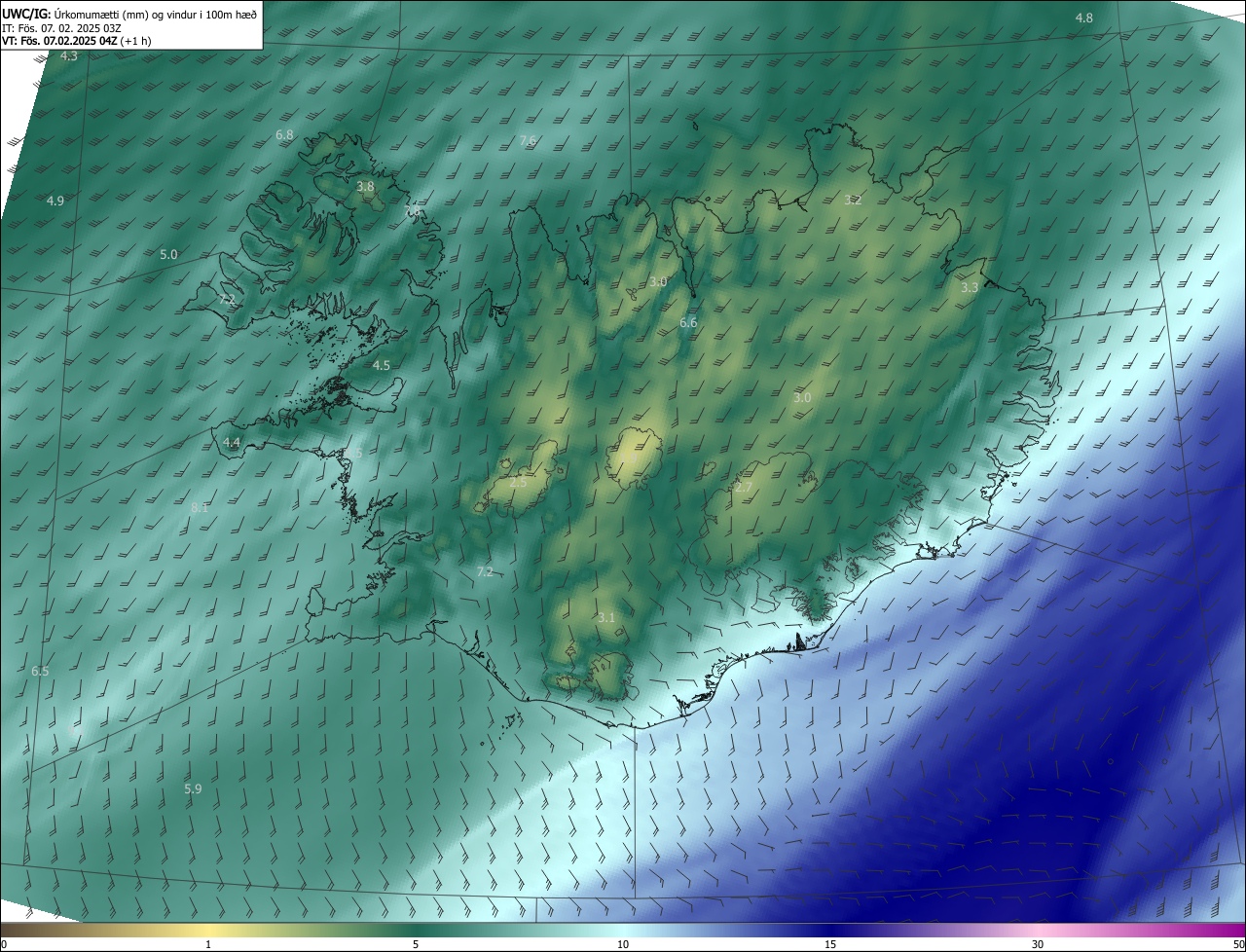
Task: Click the 6.8 value on the map
Action: (x=284, y=135)
